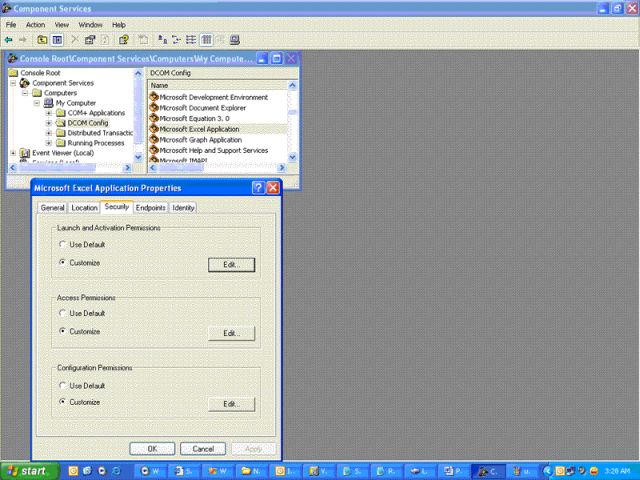Expand the Distributed Transaction node

tap(49, 133)
